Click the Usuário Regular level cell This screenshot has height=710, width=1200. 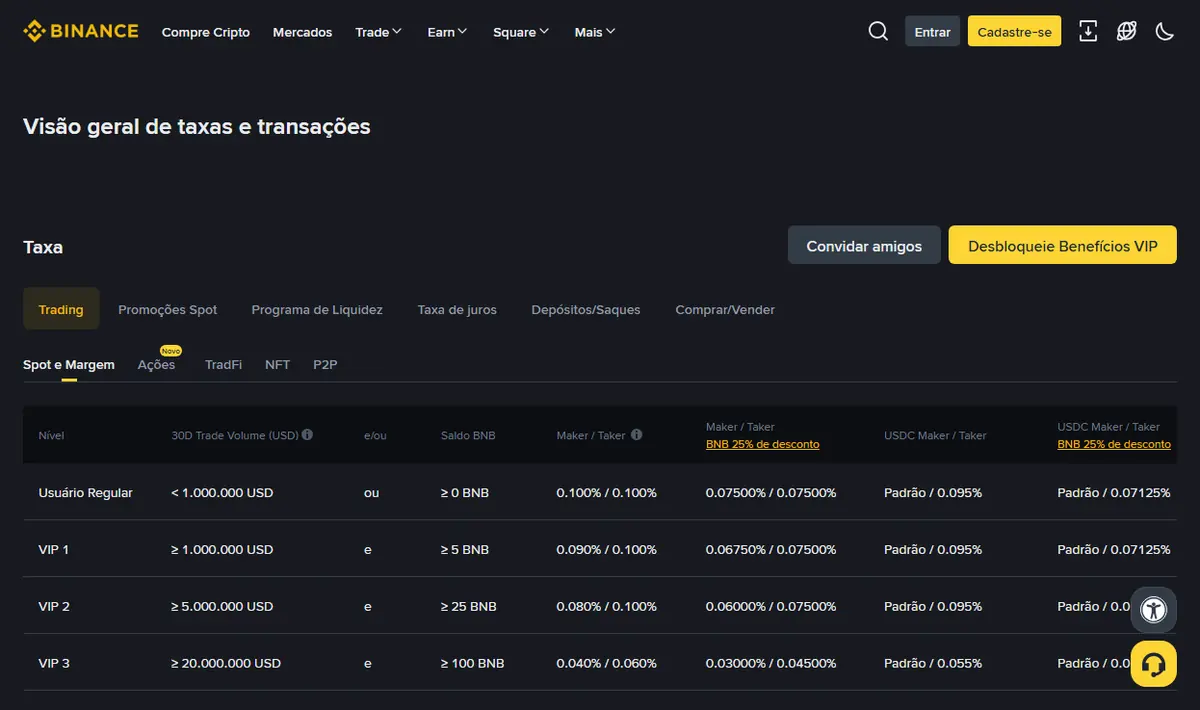pyautogui.click(x=85, y=492)
